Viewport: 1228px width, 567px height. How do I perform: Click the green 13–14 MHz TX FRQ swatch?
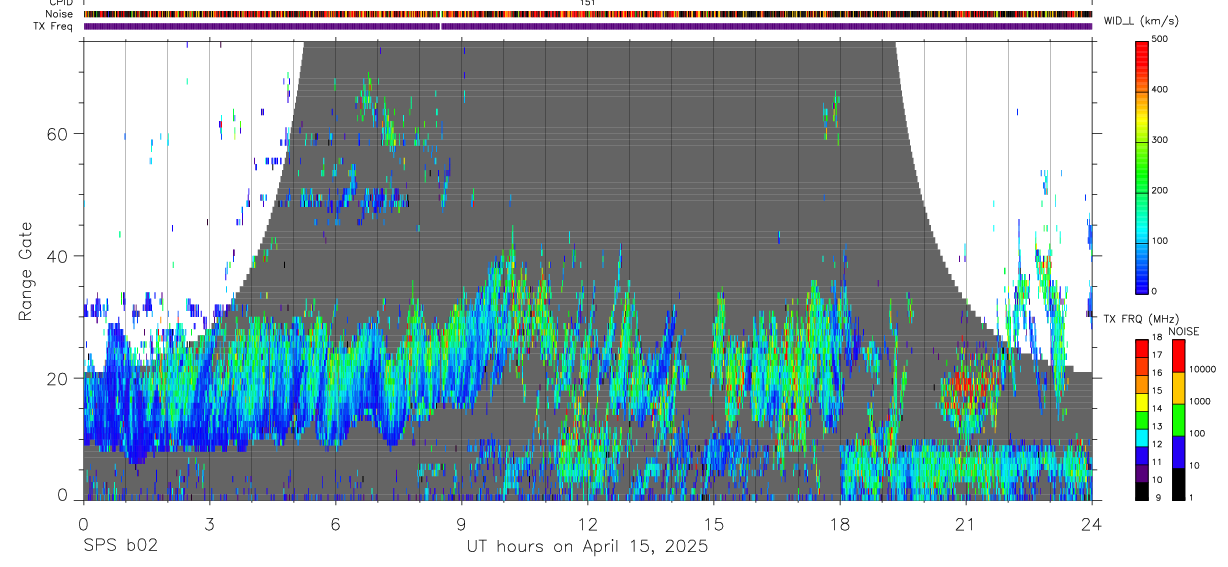[1142, 418]
